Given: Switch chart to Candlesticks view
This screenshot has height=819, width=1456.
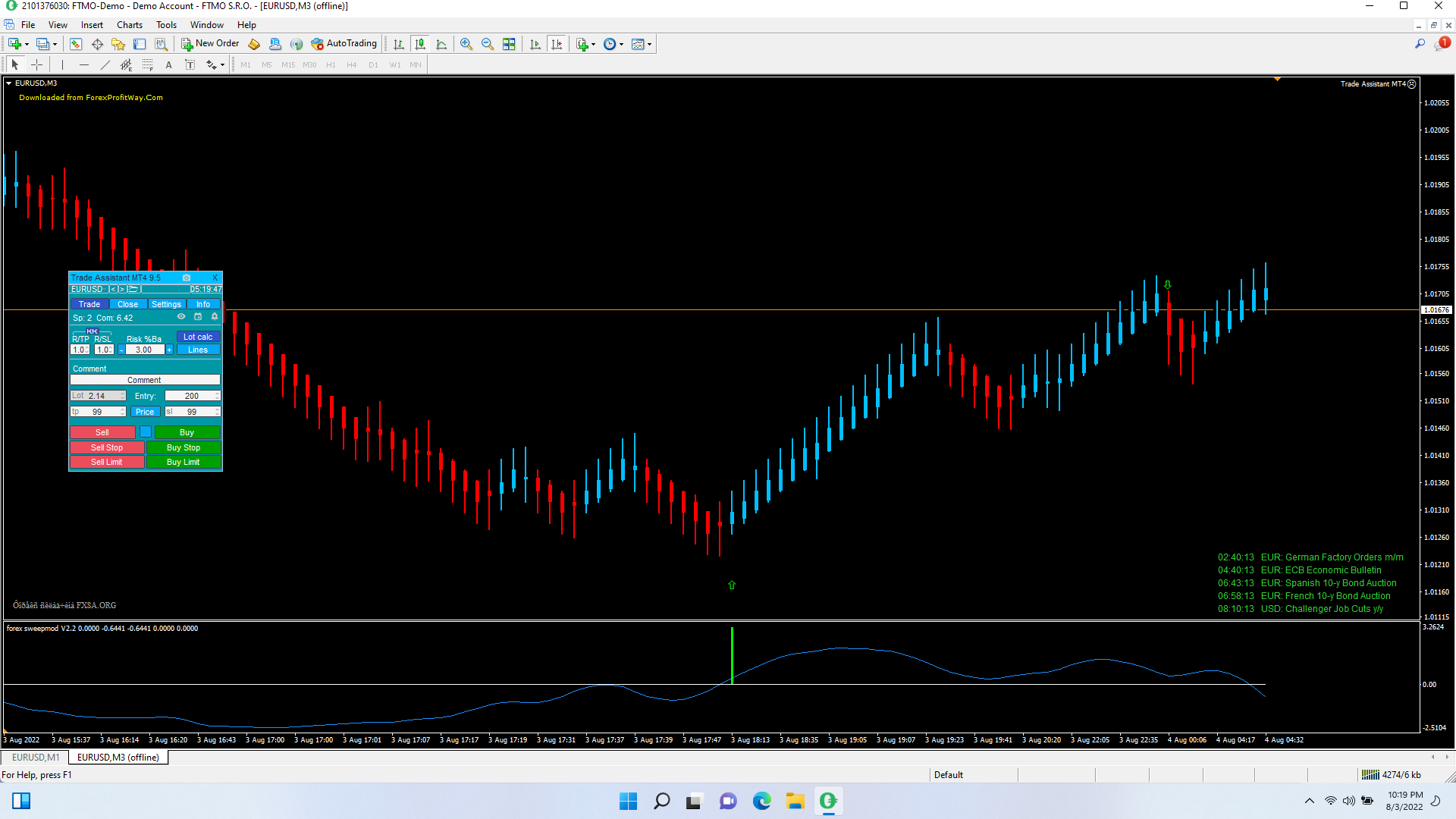Looking at the screenshot, I should [420, 44].
